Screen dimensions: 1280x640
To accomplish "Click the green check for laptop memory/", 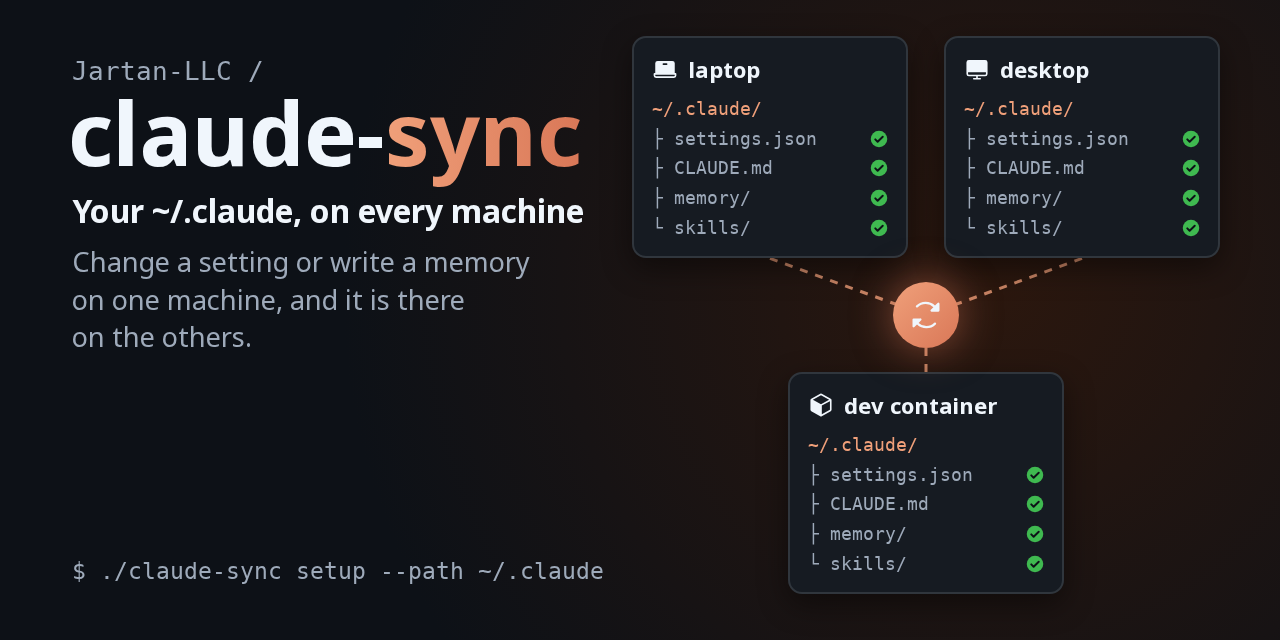I will pos(879,198).
